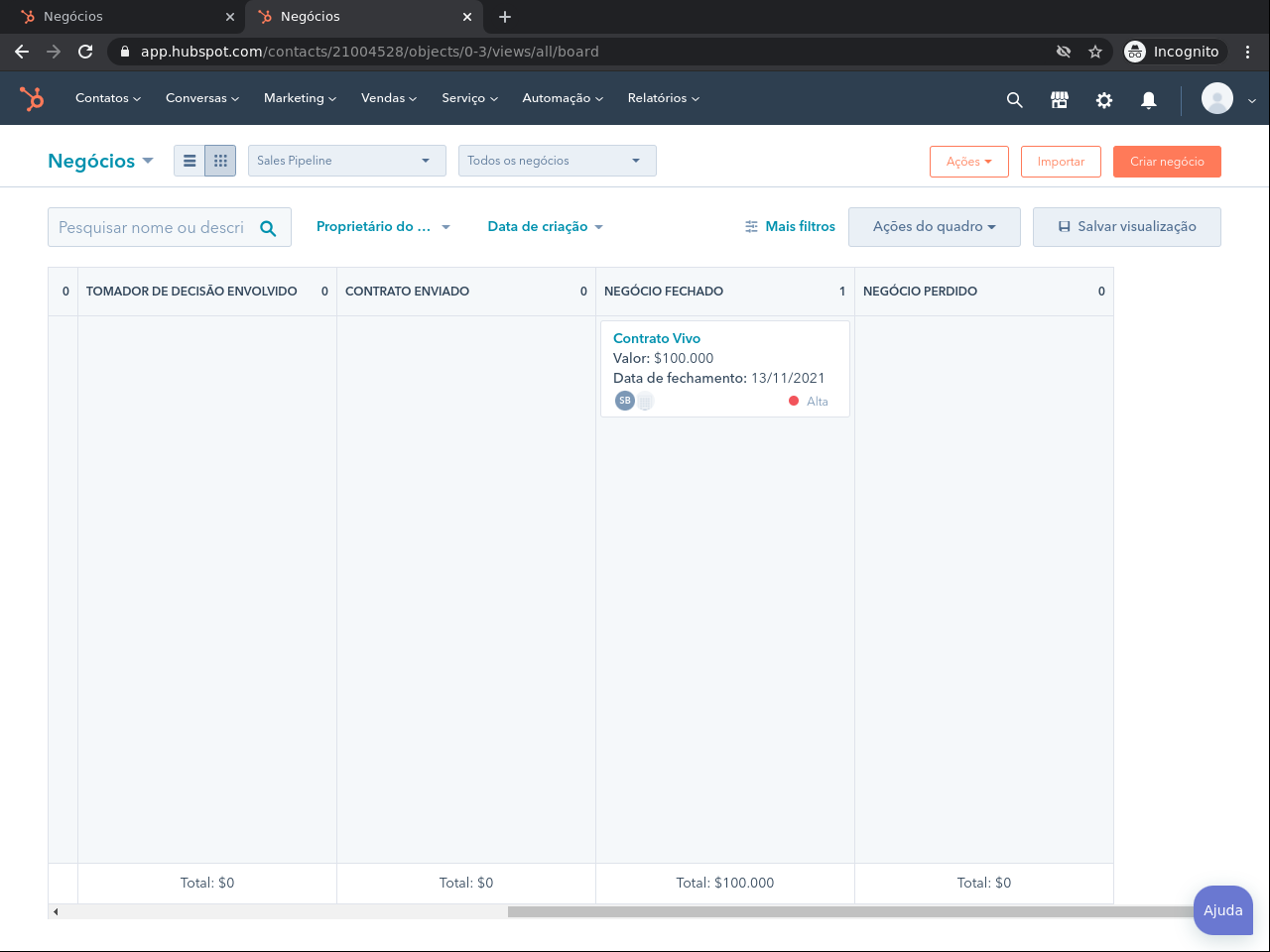Screen dimensions: 1270x952
Task: Open the Conversas menu
Action: click(202, 98)
